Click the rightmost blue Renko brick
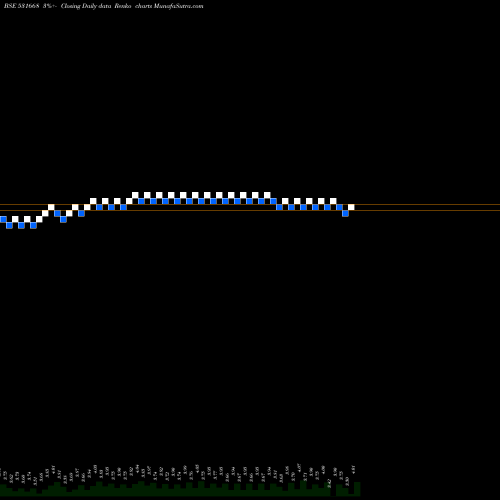This screenshot has width=500, height=500. (345, 213)
